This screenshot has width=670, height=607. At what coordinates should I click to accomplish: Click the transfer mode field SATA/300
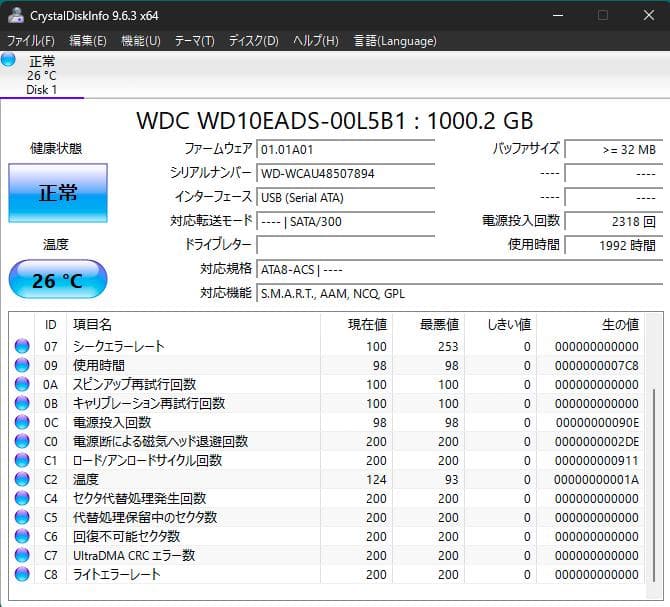pos(345,221)
